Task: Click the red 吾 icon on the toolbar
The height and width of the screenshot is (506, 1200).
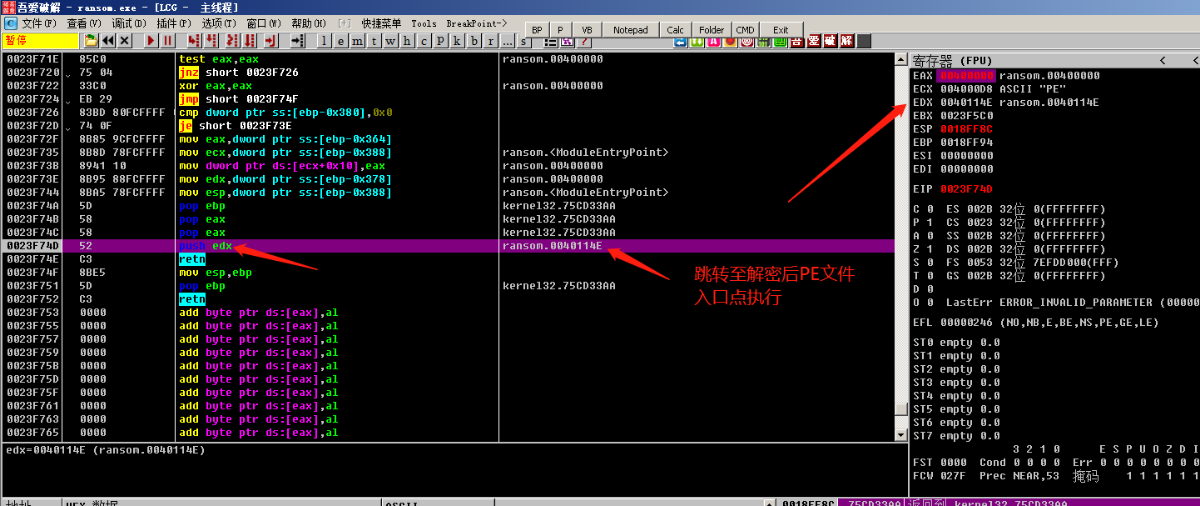Action: (x=796, y=42)
